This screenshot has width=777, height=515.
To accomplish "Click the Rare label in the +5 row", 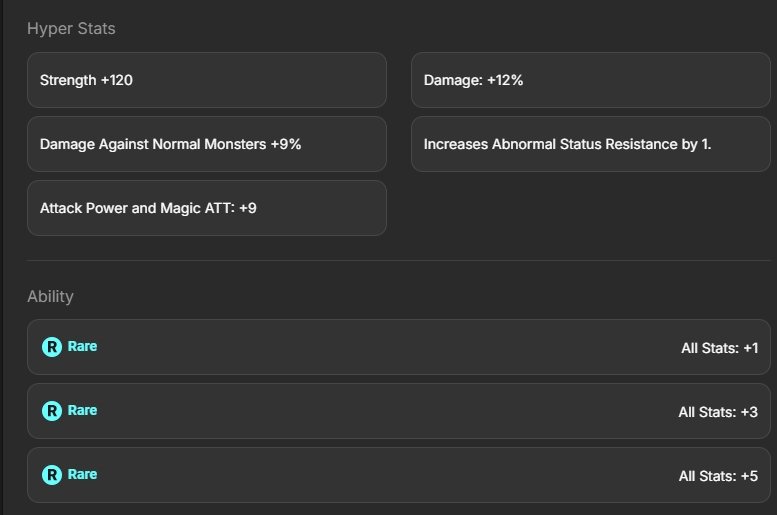I will tap(83, 475).
